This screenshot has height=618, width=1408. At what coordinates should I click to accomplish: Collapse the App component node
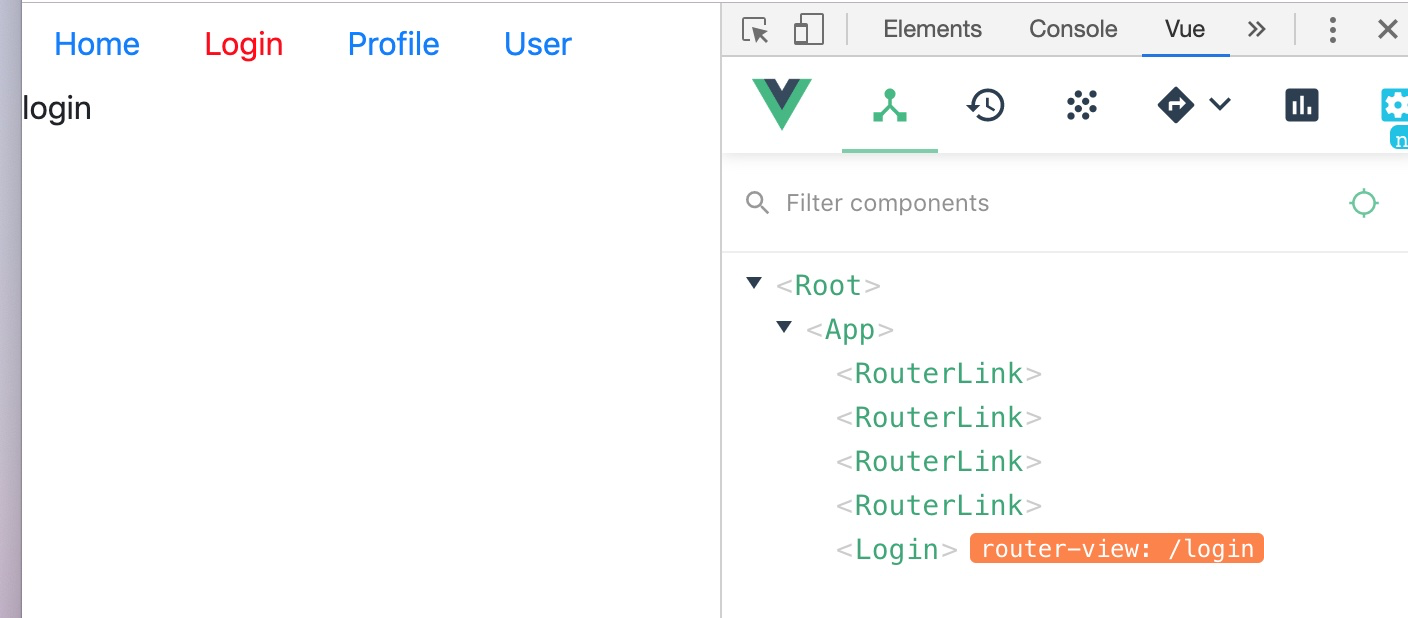(x=784, y=327)
